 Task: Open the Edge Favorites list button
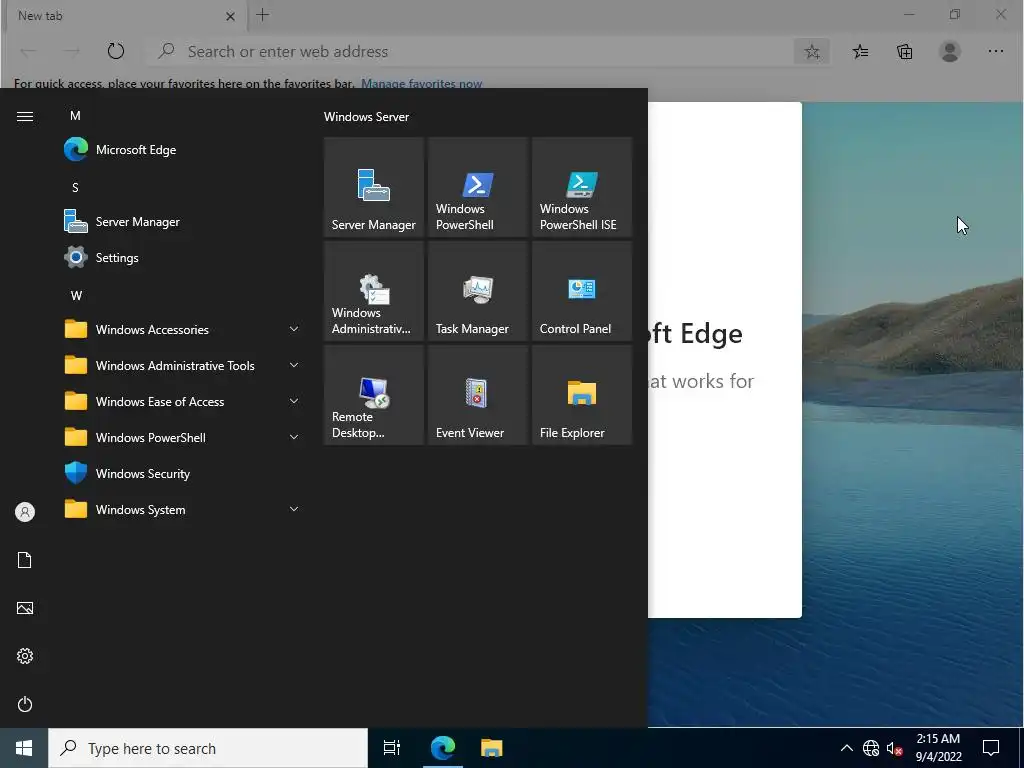coord(861,52)
